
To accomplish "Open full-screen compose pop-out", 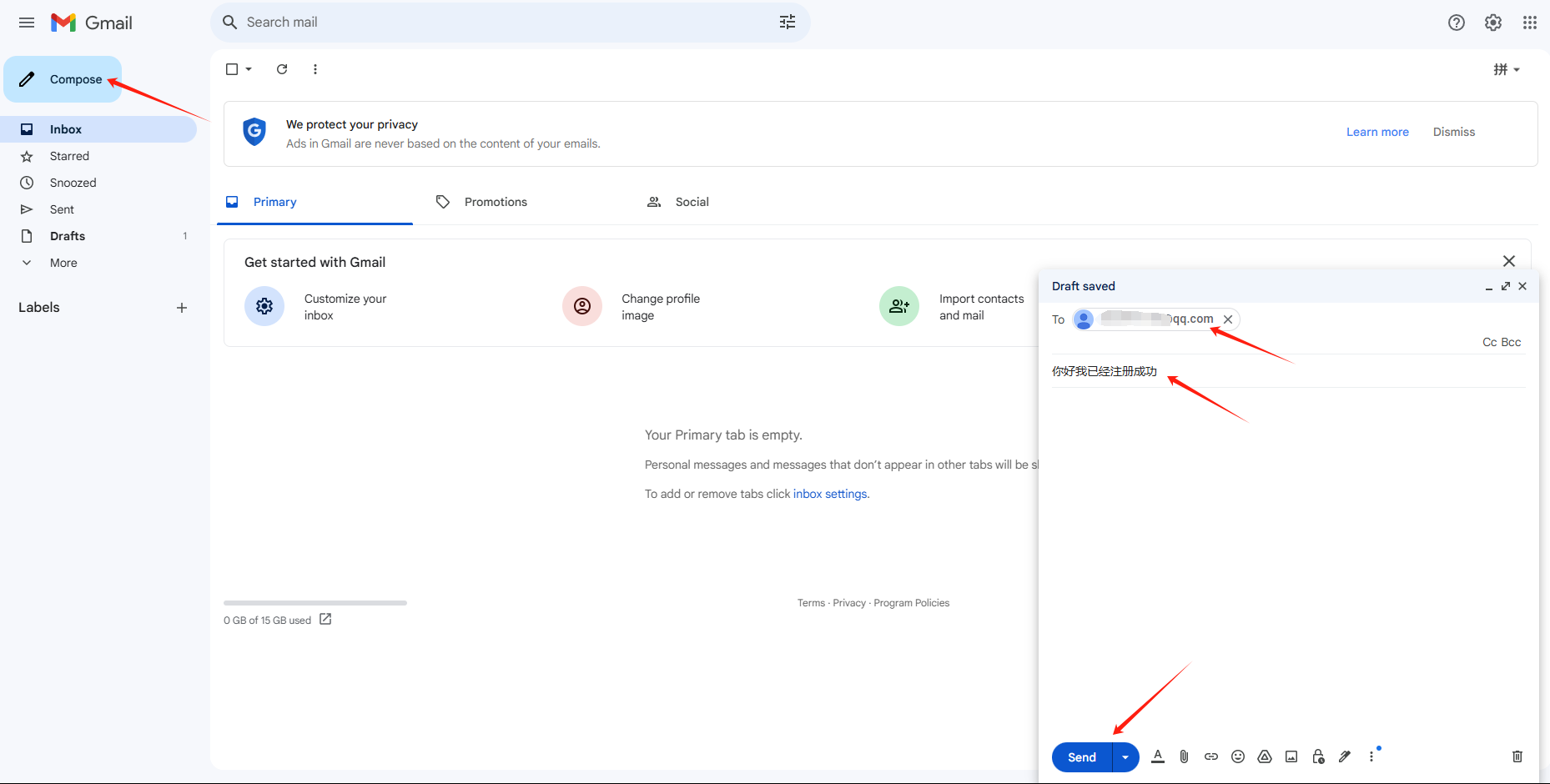I will click(x=1506, y=286).
